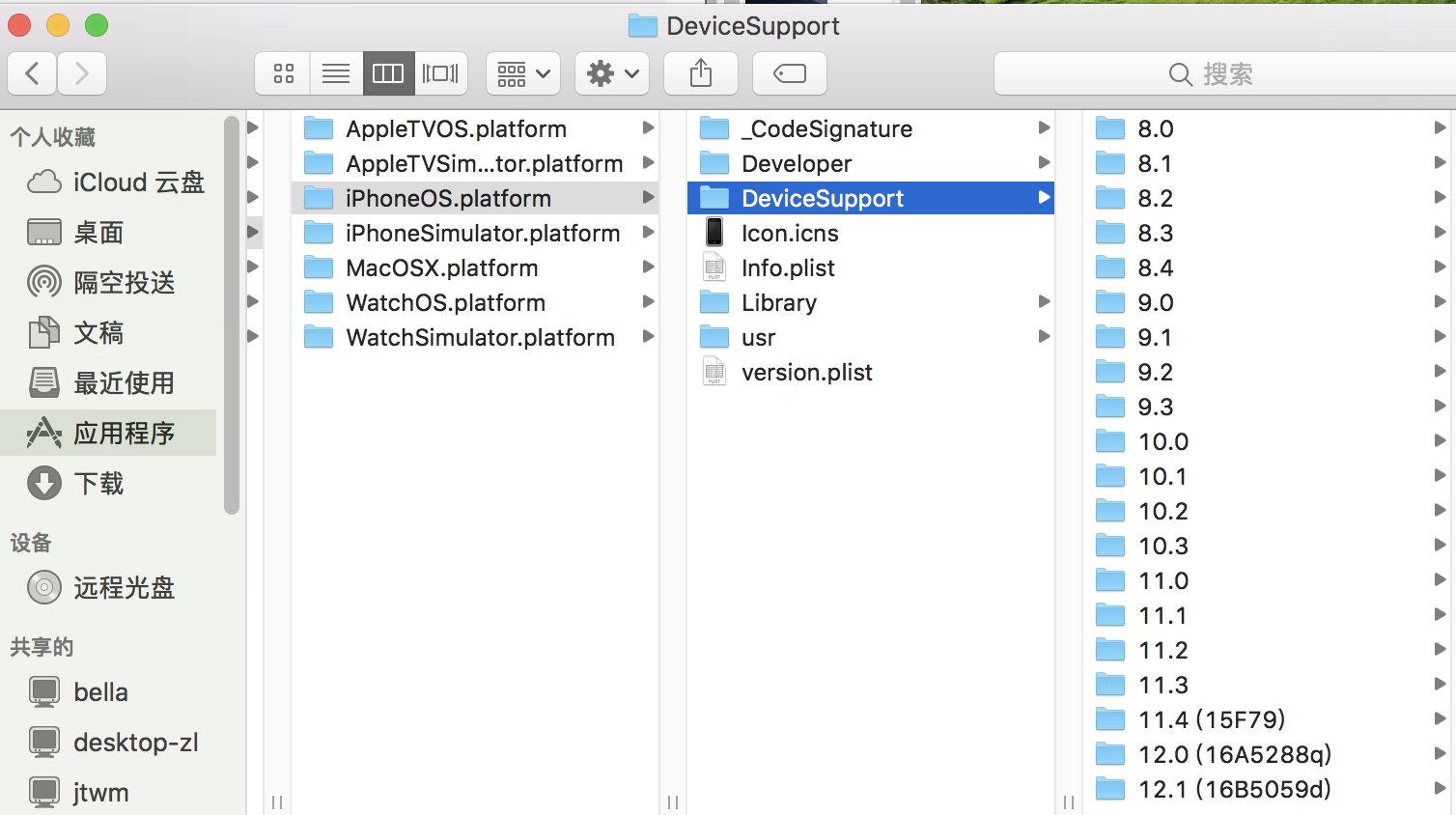Click the Edit Tags toolbar button
Image resolution: width=1456 pixels, height=815 pixels.
click(790, 73)
